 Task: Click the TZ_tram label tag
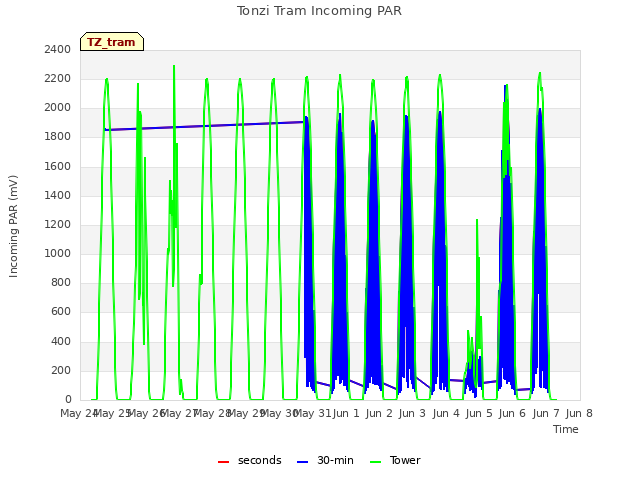[x=111, y=42]
